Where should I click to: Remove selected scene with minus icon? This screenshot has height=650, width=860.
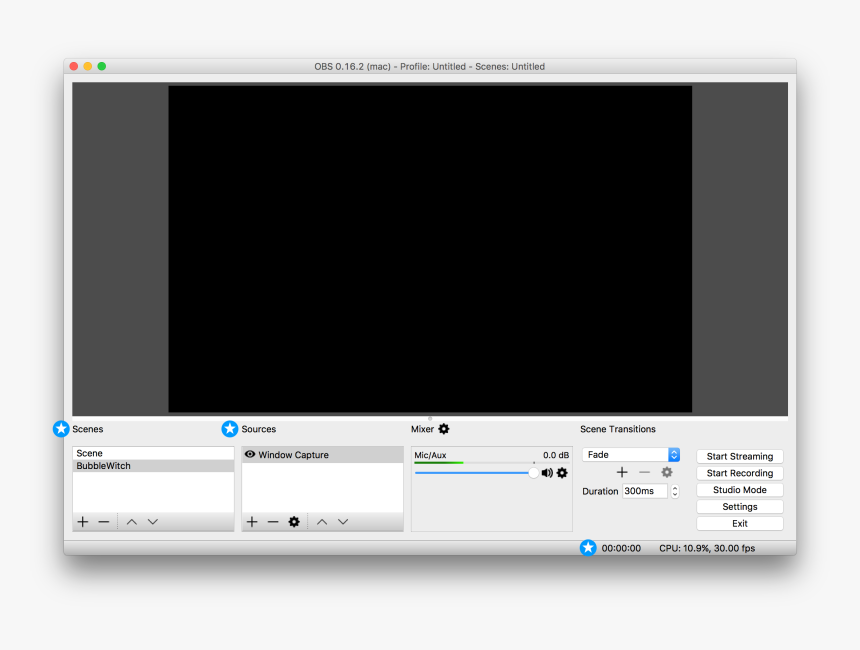pyautogui.click(x=104, y=522)
